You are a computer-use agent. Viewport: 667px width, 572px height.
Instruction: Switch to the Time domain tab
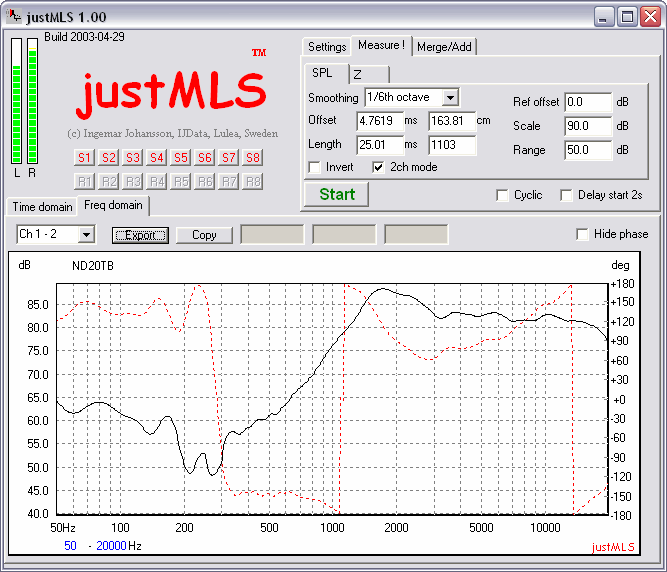[x=42, y=207]
